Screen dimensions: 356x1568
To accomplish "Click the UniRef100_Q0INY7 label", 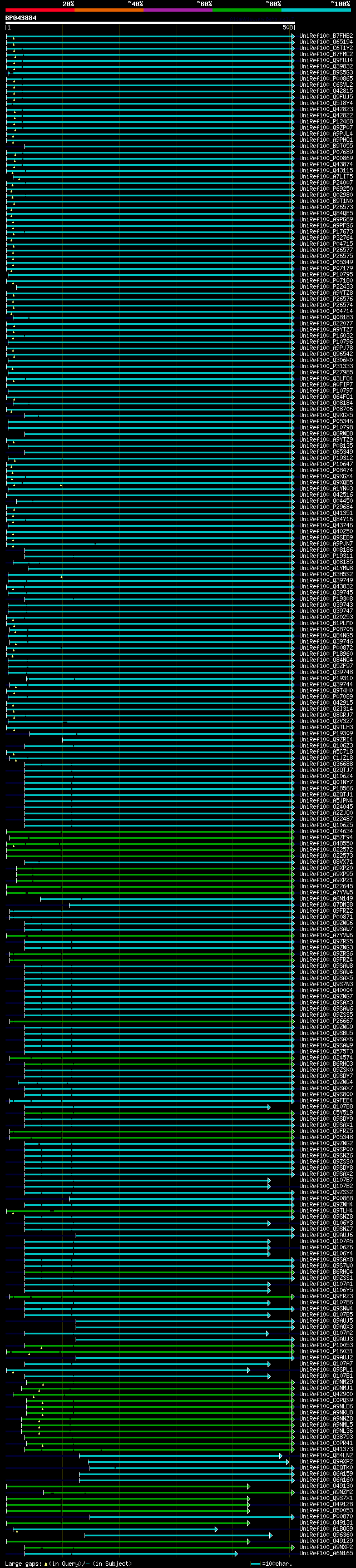I will tap(325, 782).
